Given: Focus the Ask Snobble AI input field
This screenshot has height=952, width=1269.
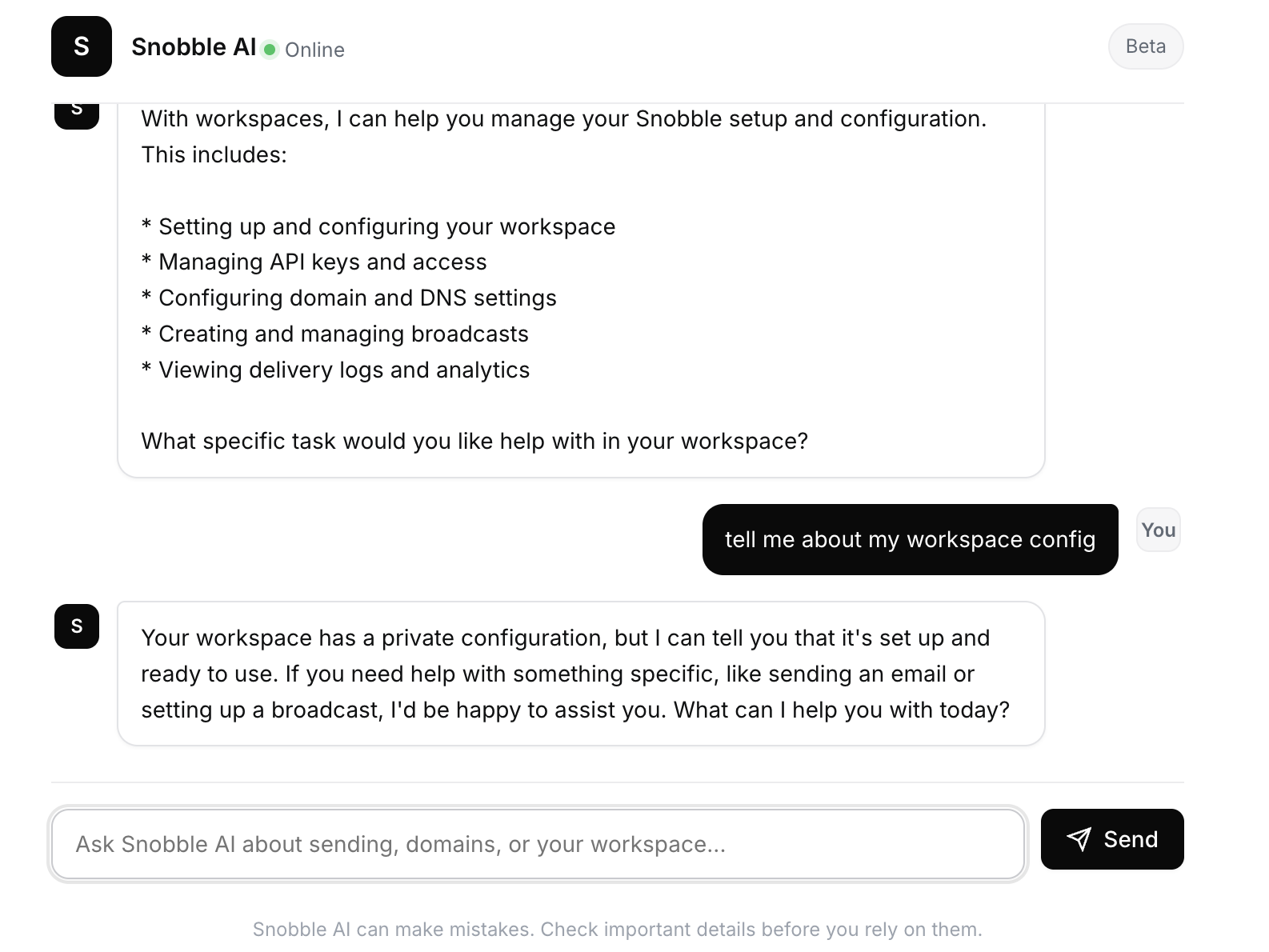Looking at the screenshot, I should (x=538, y=844).
